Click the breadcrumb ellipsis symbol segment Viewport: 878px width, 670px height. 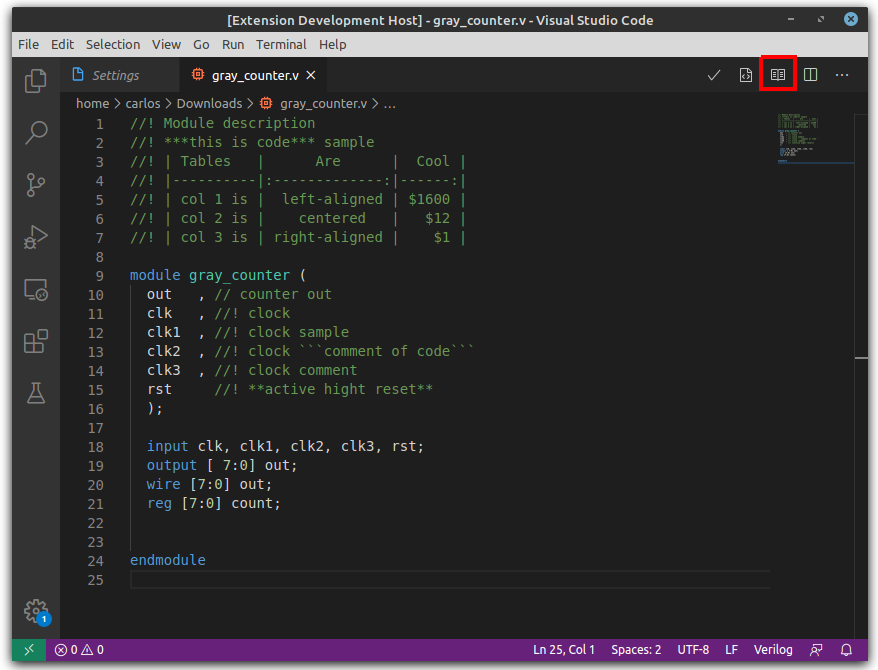390,104
